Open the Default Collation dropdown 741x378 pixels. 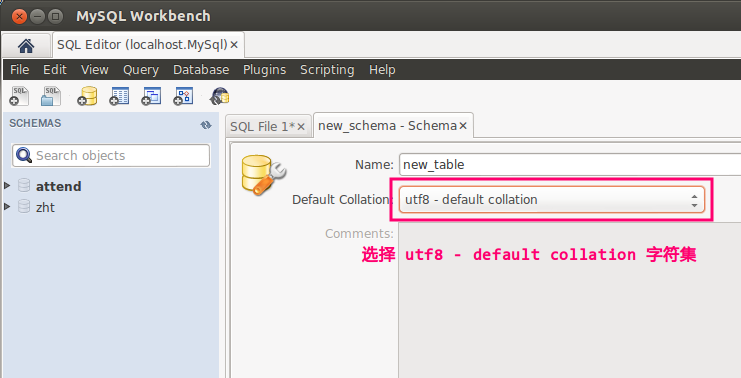[551, 199]
